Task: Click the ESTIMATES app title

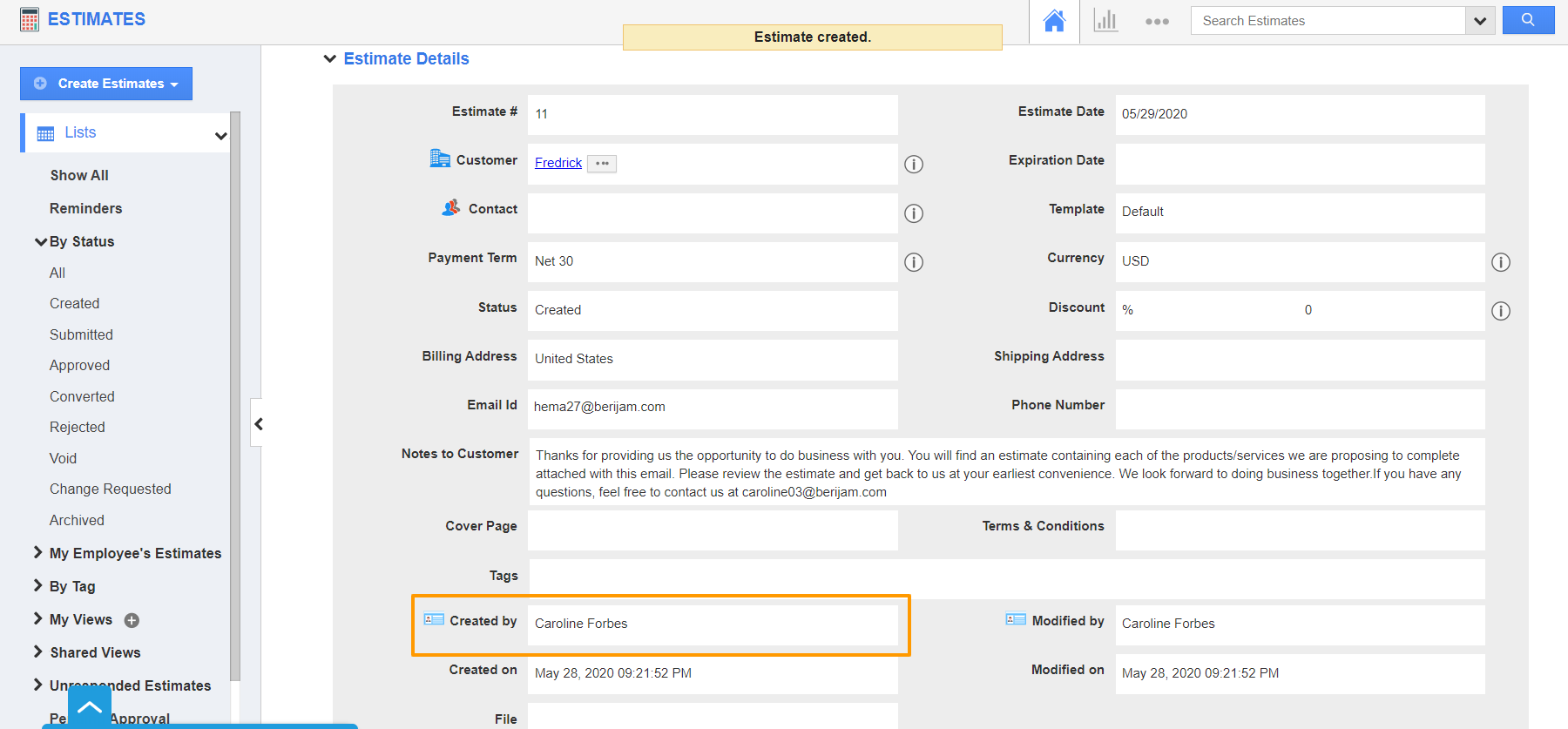Action: click(97, 19)
